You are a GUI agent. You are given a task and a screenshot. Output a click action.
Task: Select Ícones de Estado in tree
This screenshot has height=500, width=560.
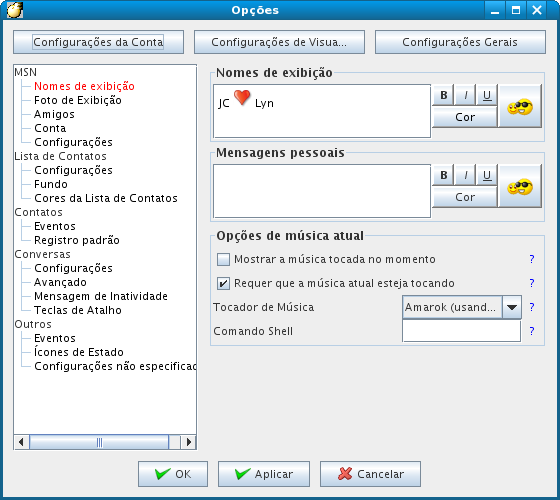point(79,352)
